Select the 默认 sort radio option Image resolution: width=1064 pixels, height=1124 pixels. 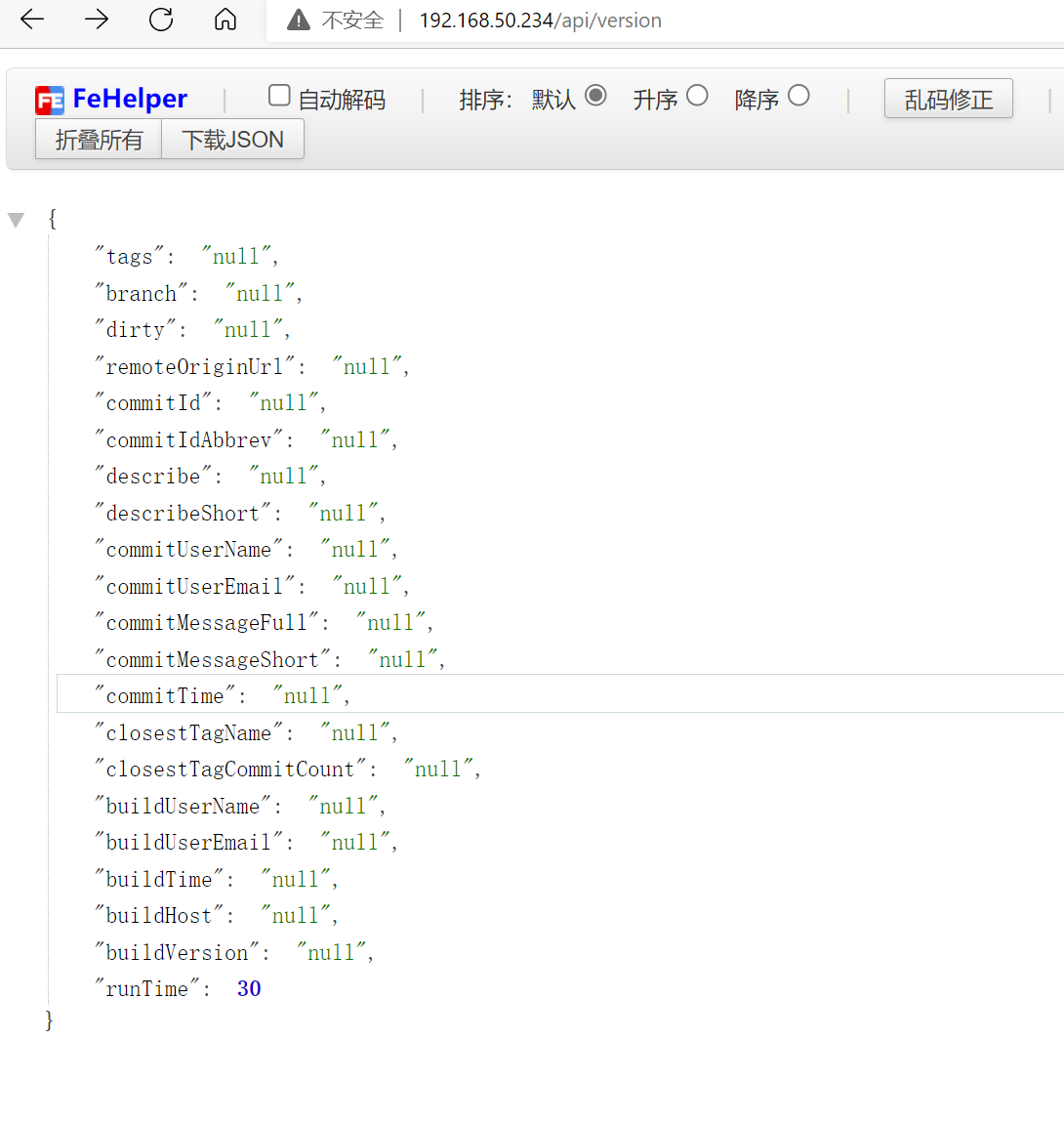point(596,95)
